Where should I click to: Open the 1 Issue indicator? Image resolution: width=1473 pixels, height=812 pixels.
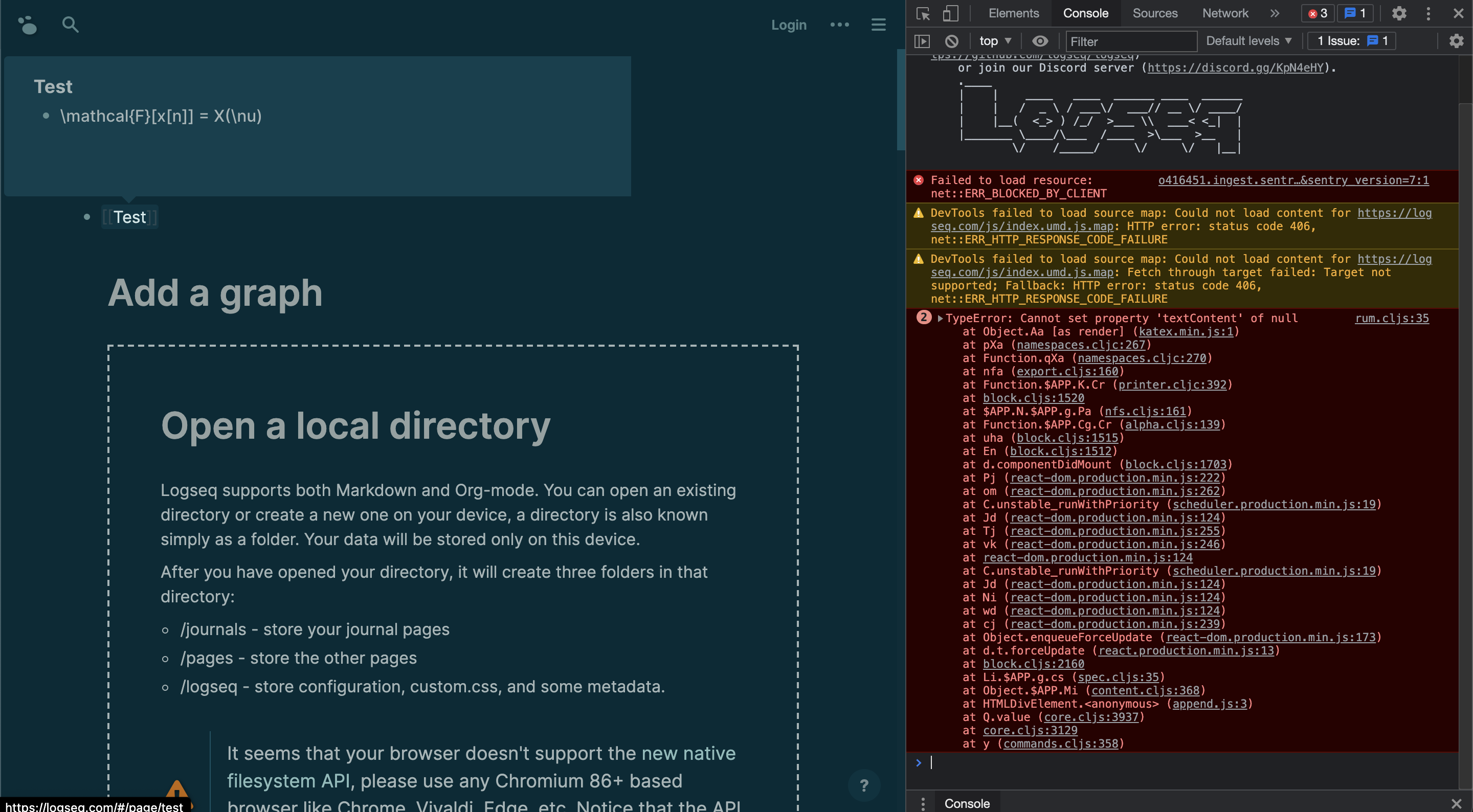1352,41
